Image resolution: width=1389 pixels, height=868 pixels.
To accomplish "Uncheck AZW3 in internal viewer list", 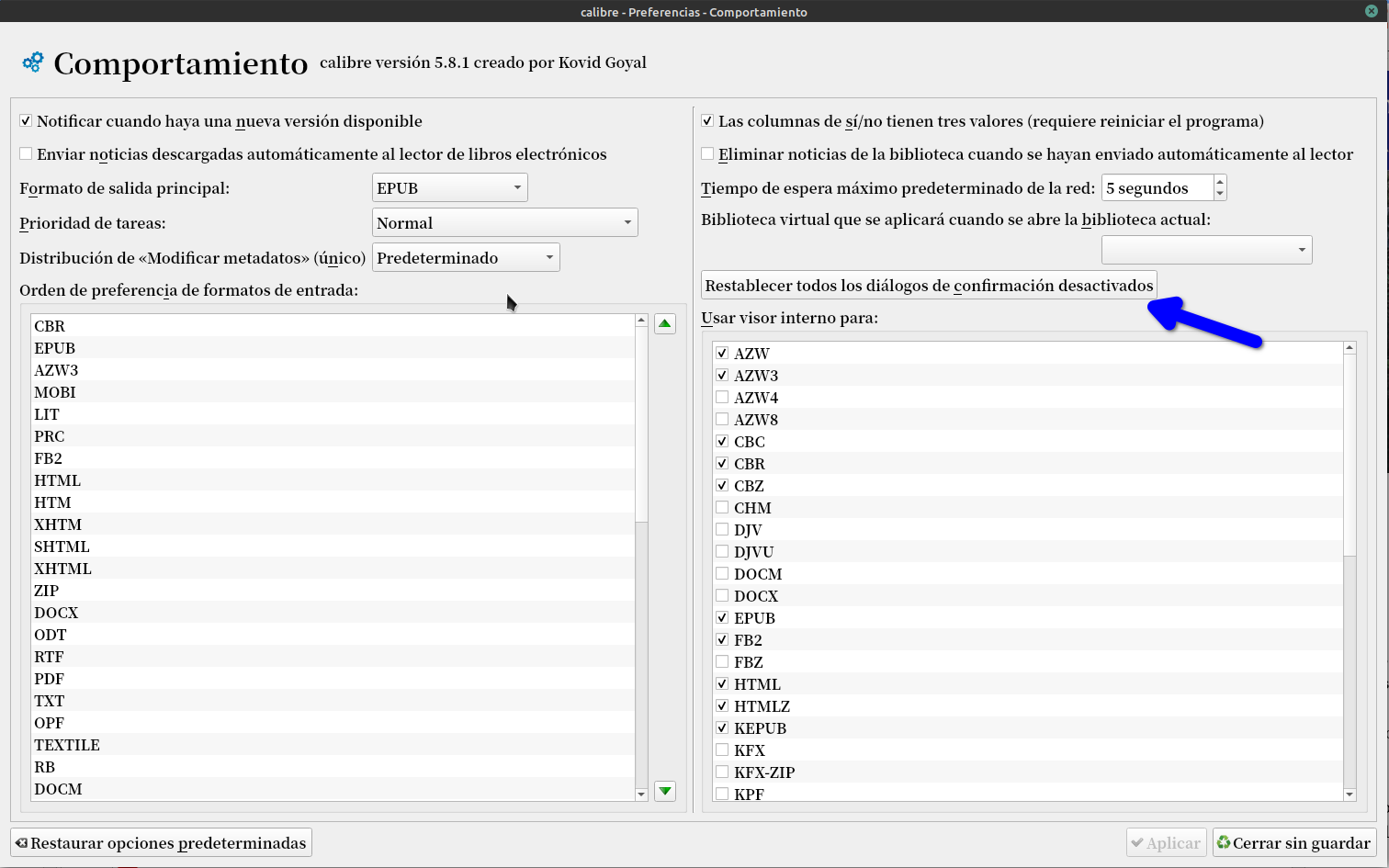I will click(722, 376).
